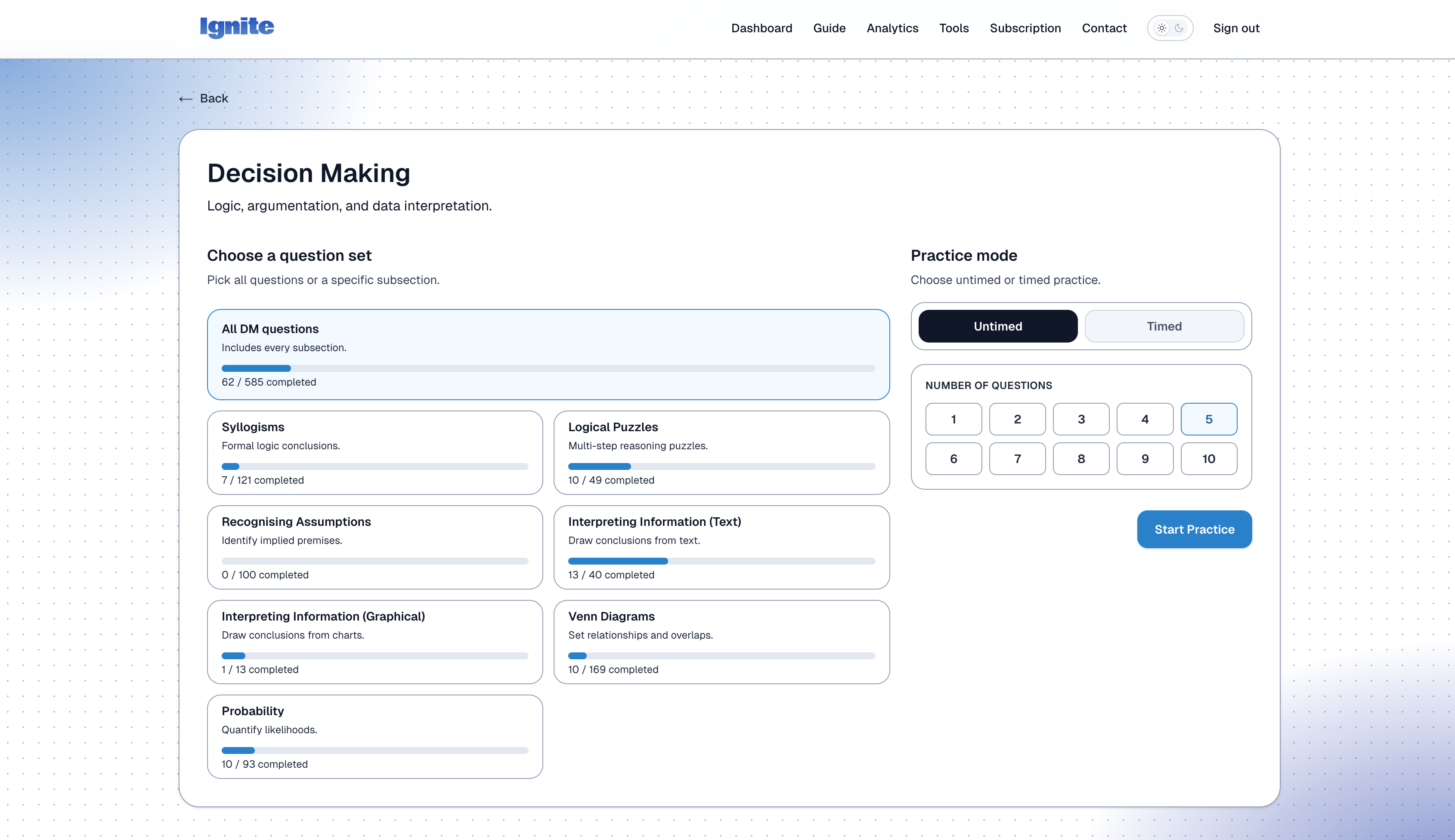The image size is (1455, 840).
Task: Choose Recognising Assumptions subsection
Action: click(375, 547)
